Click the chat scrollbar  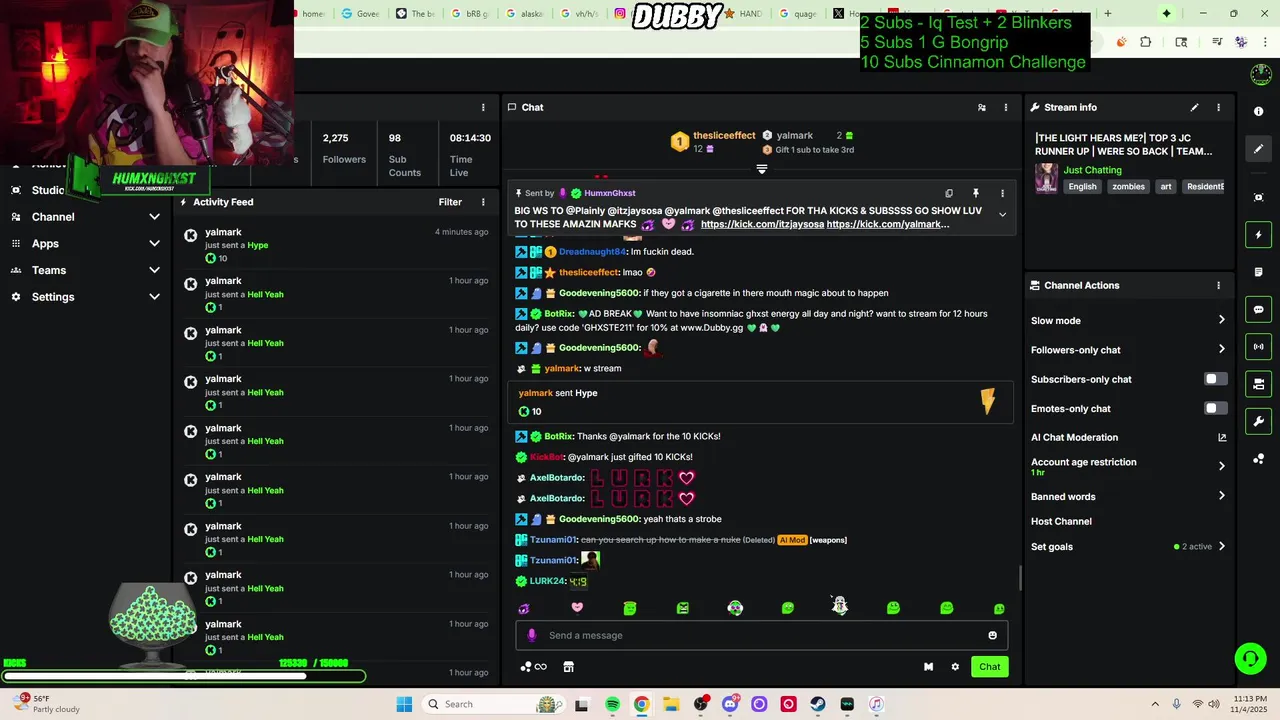click(x=1020, y=578)
